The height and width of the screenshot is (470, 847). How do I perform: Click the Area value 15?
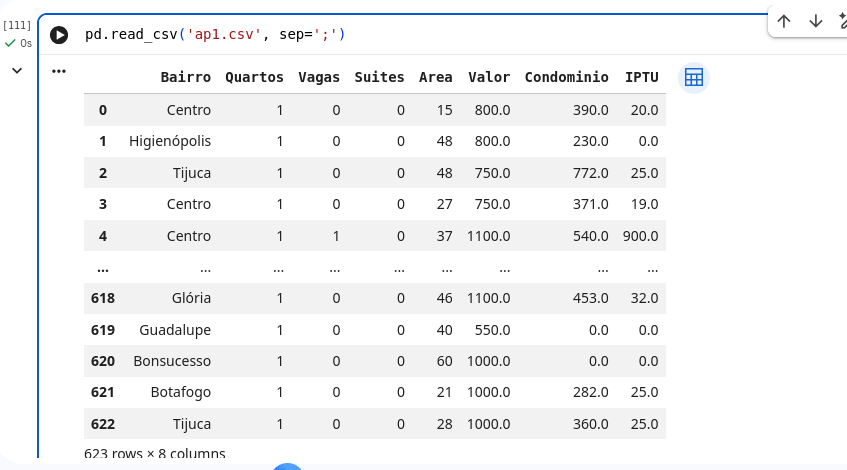(x=445, y=110)
